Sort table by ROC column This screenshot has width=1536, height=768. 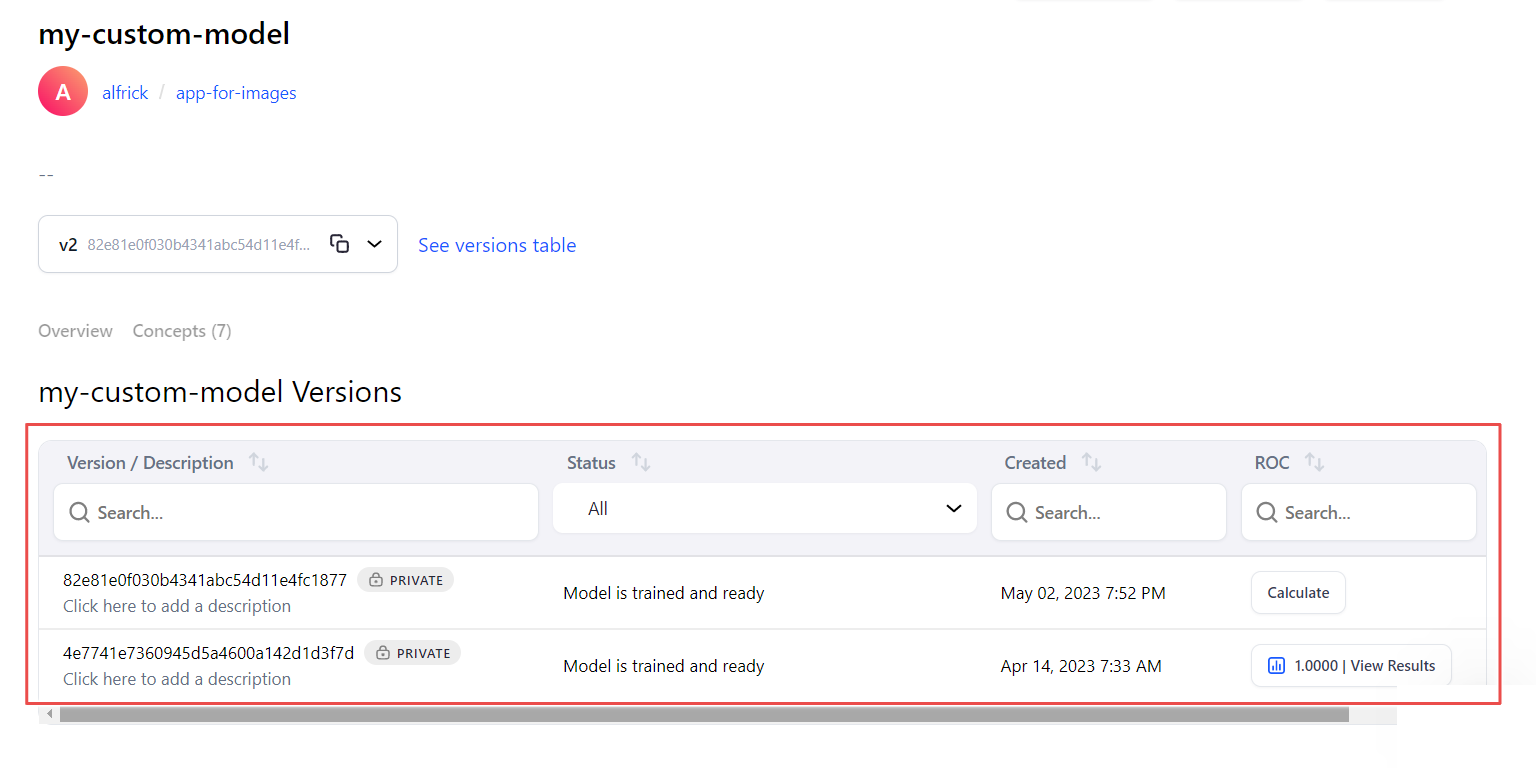click(1315, 463)
